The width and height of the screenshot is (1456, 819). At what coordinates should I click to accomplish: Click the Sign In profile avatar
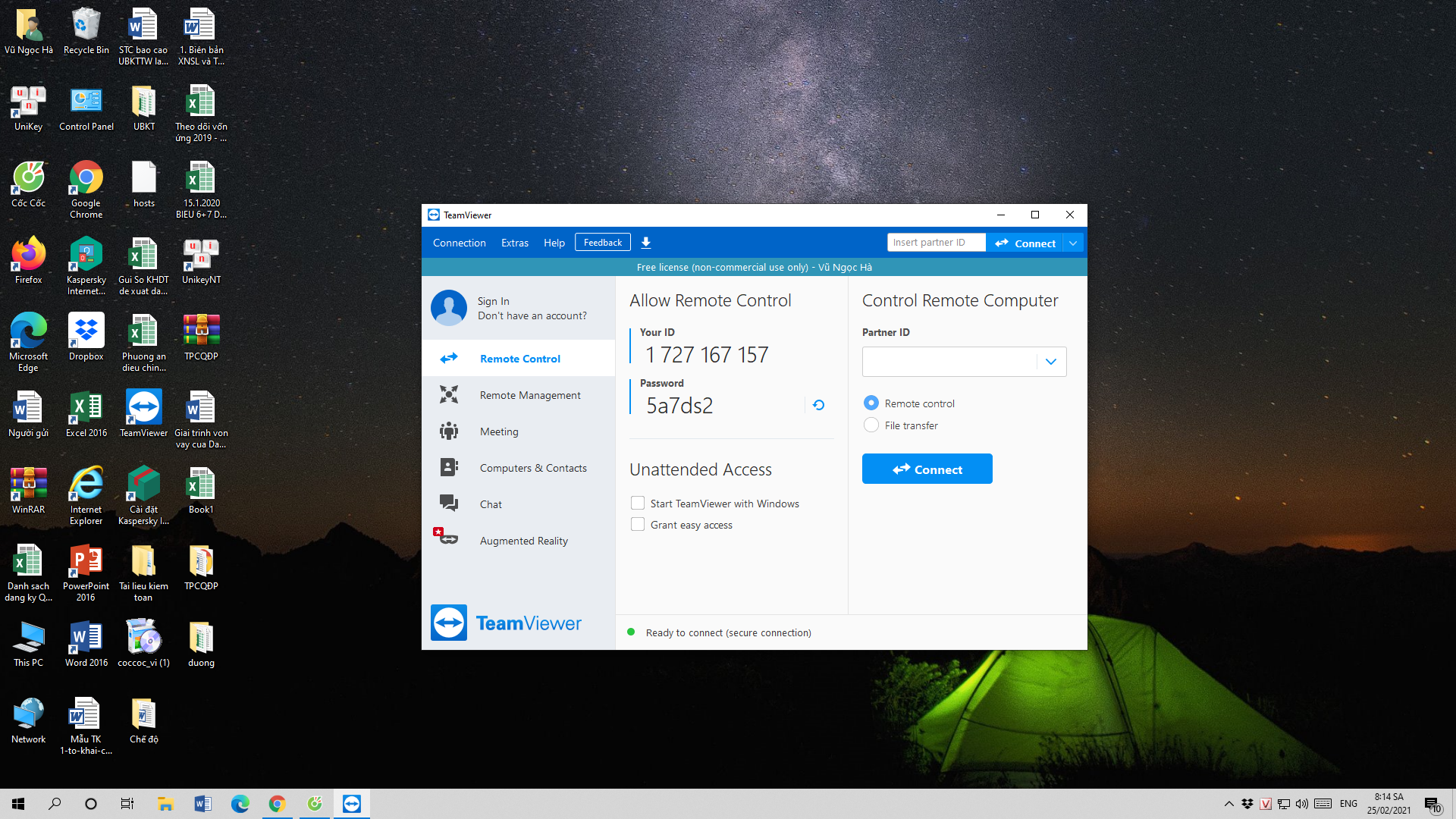(449, 308)
